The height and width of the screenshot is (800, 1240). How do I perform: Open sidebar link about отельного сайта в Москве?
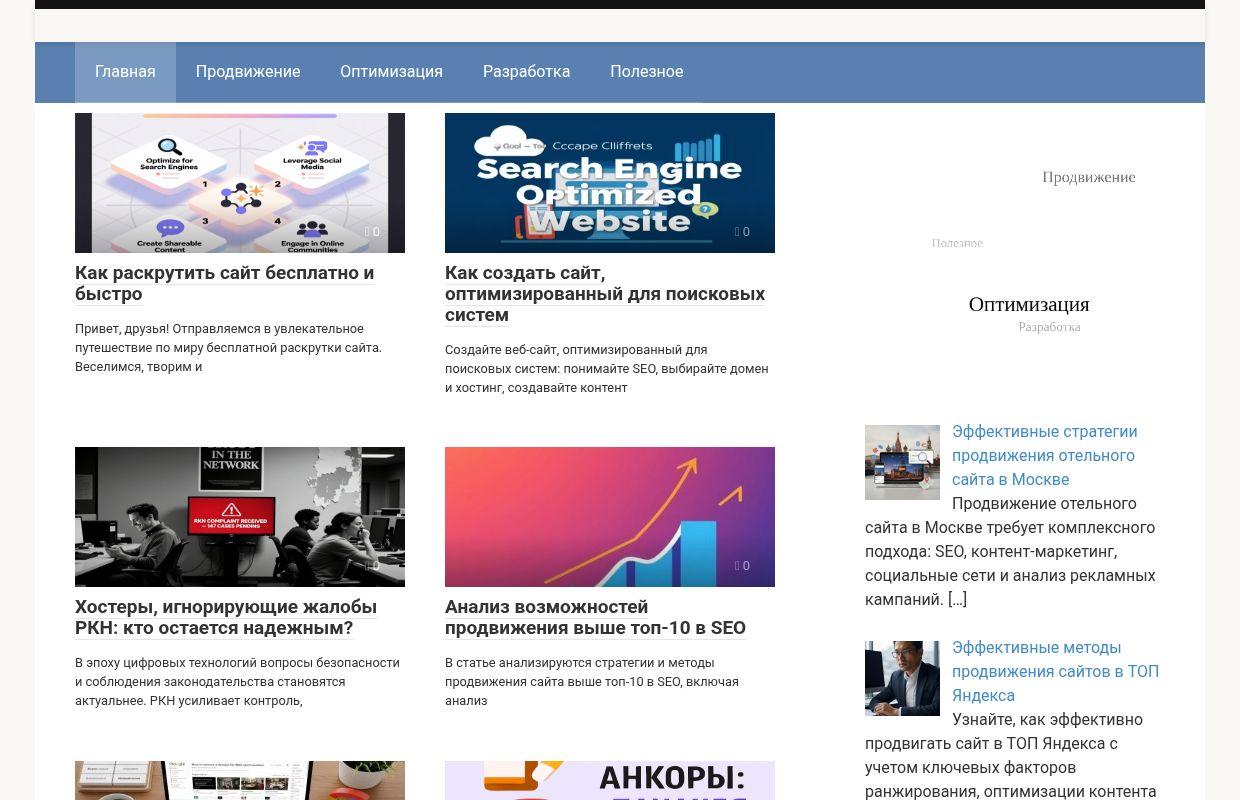point(1044,455)
